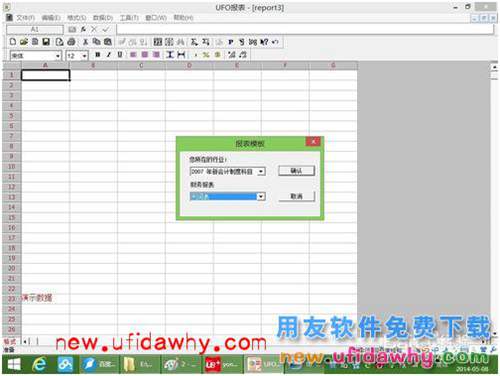Click the P toolbar icon
Viewport: 500px width, 376px height.
231,42
